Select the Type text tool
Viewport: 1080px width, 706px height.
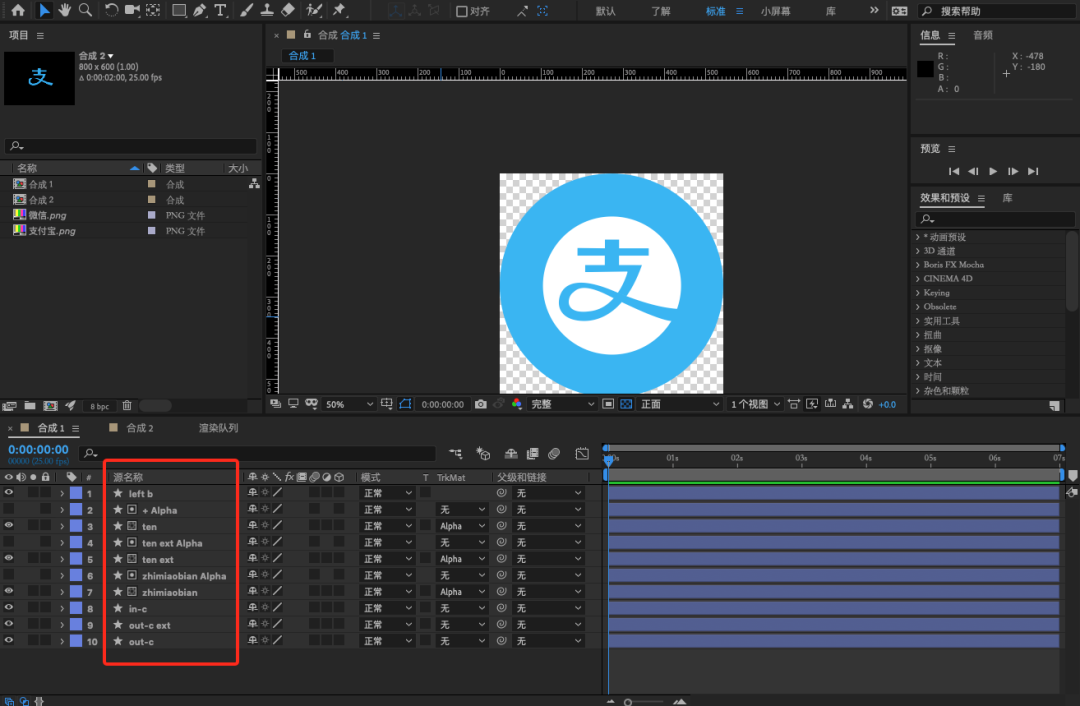(x=220, y=10)
